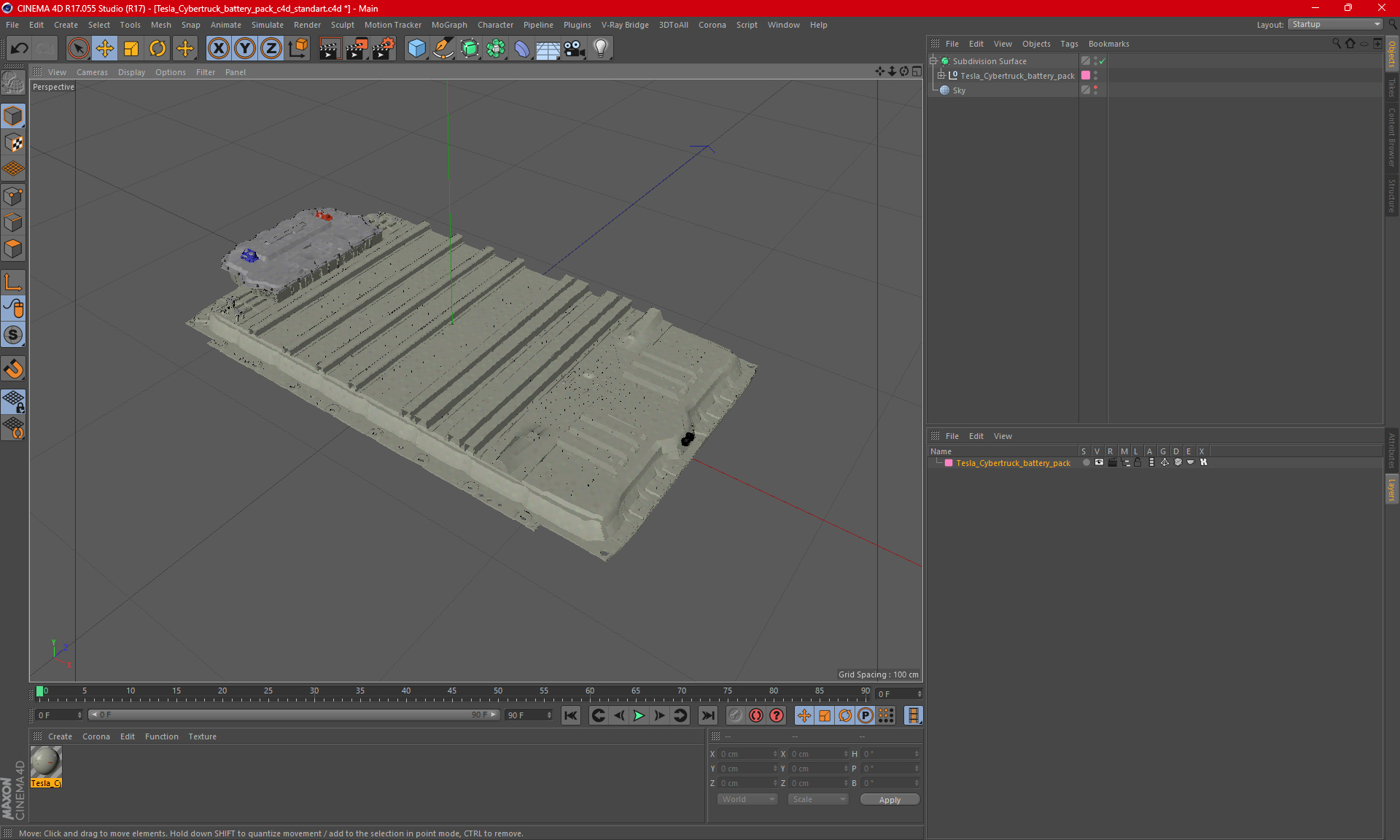1400x840 pixels.
Task: Switch to Texture mode
Action: (x=13, y=143)
